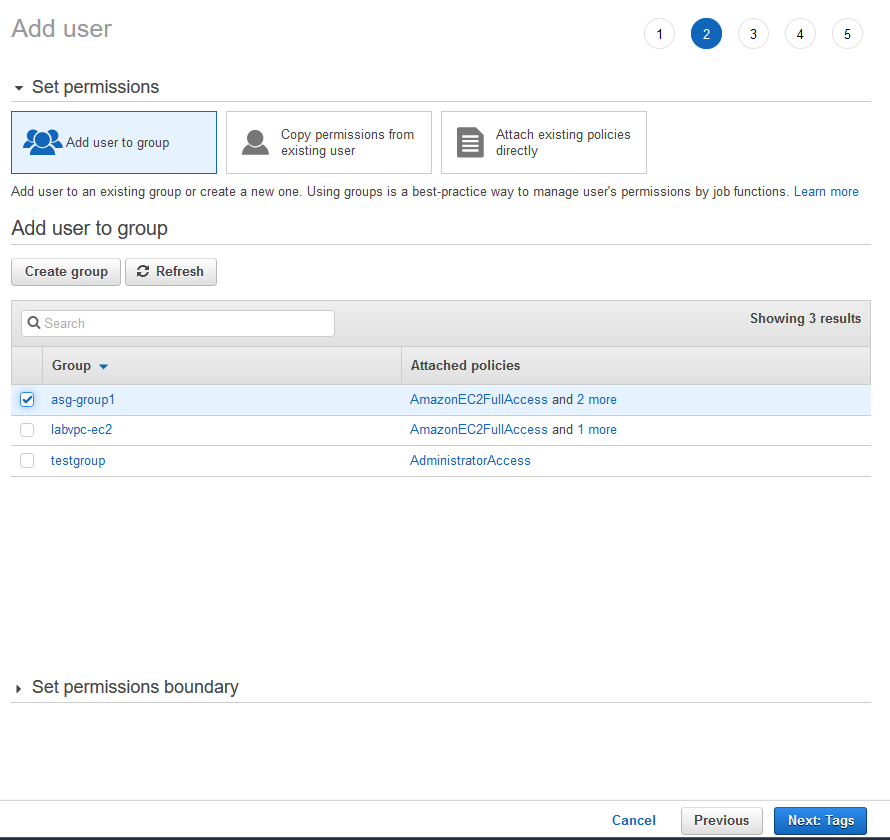Jump to step 4 circle
This screenshot has height=840, width=890.
tap(800, 34)
